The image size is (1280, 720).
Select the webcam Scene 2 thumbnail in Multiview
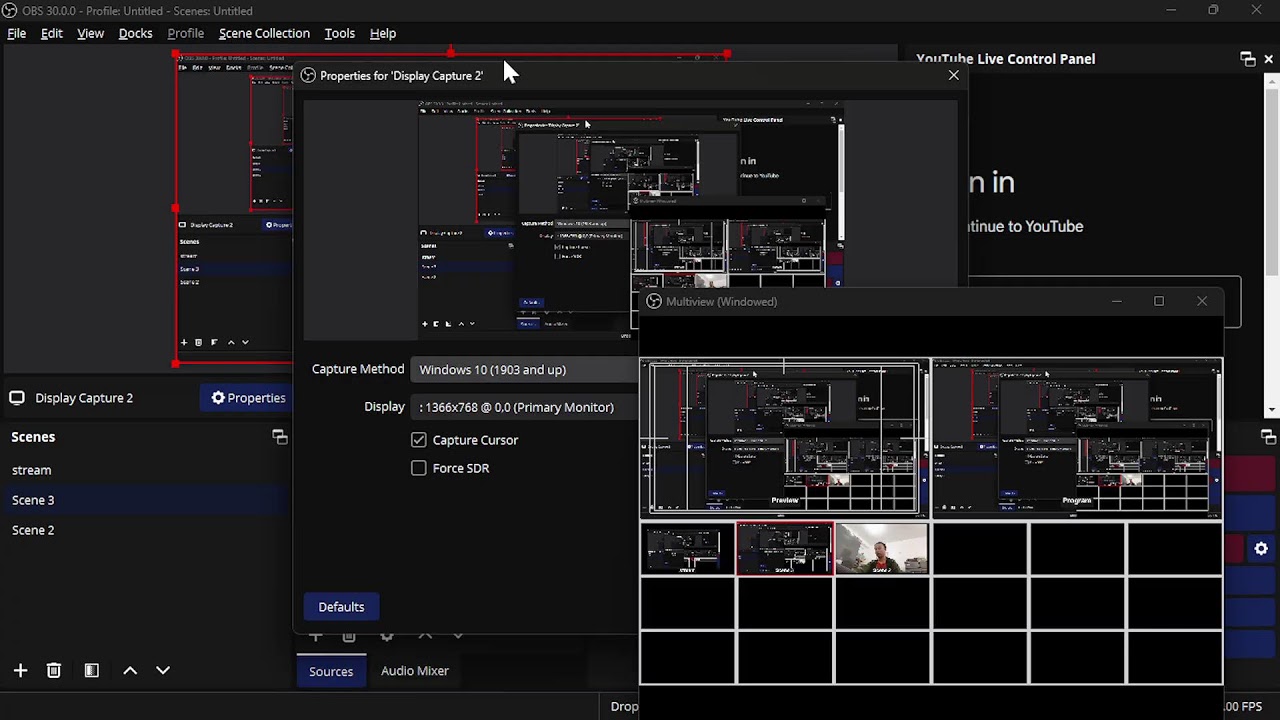[881, 549]
